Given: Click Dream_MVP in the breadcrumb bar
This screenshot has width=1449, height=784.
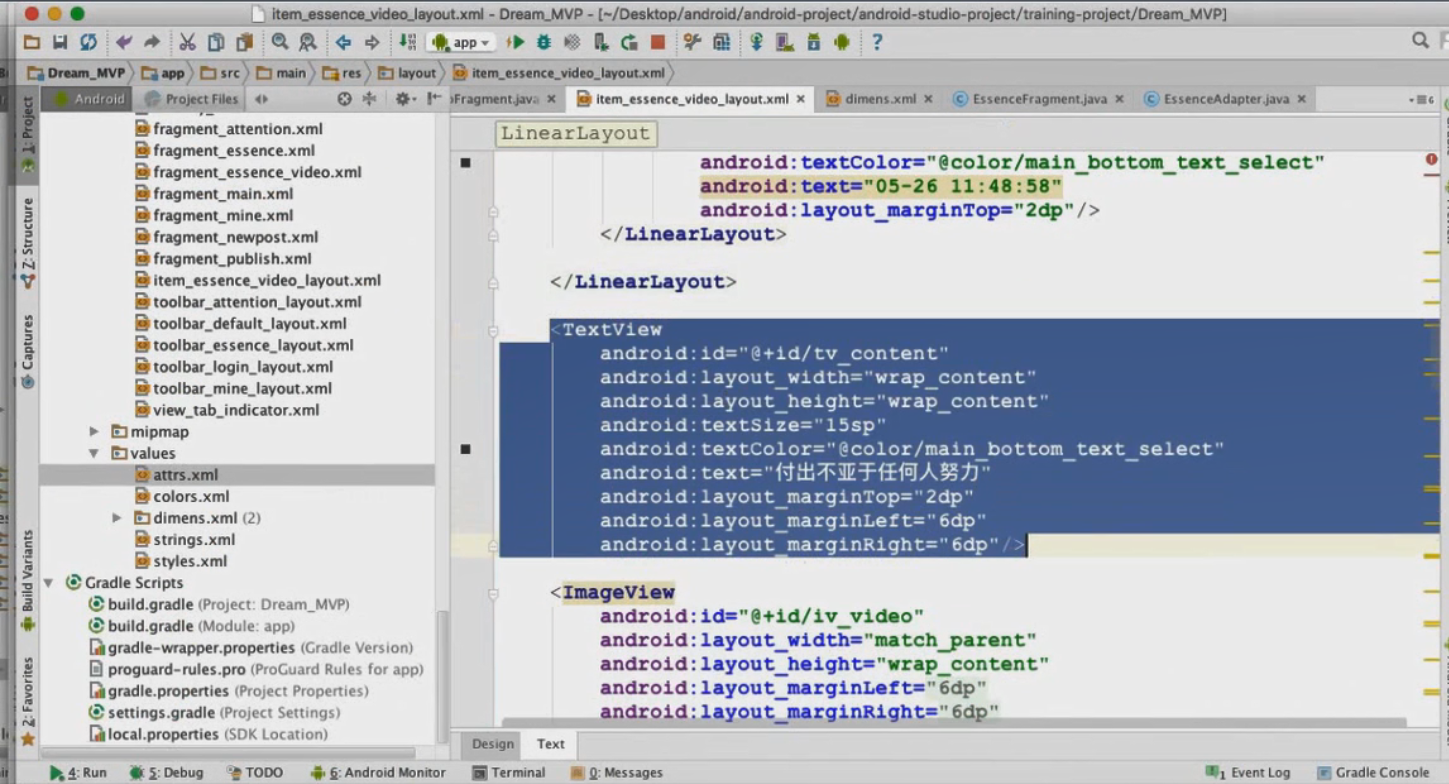Looking at the screenshot, I should click(76, 73).
